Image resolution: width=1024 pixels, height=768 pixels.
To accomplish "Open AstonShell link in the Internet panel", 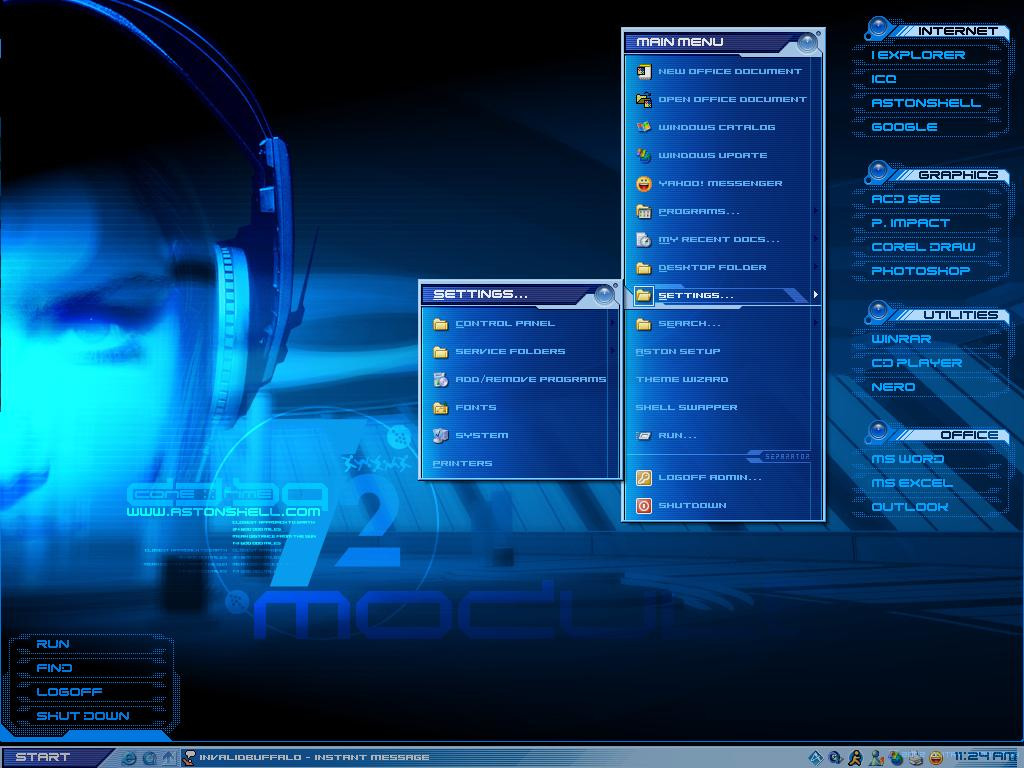I will pos(926,103).
